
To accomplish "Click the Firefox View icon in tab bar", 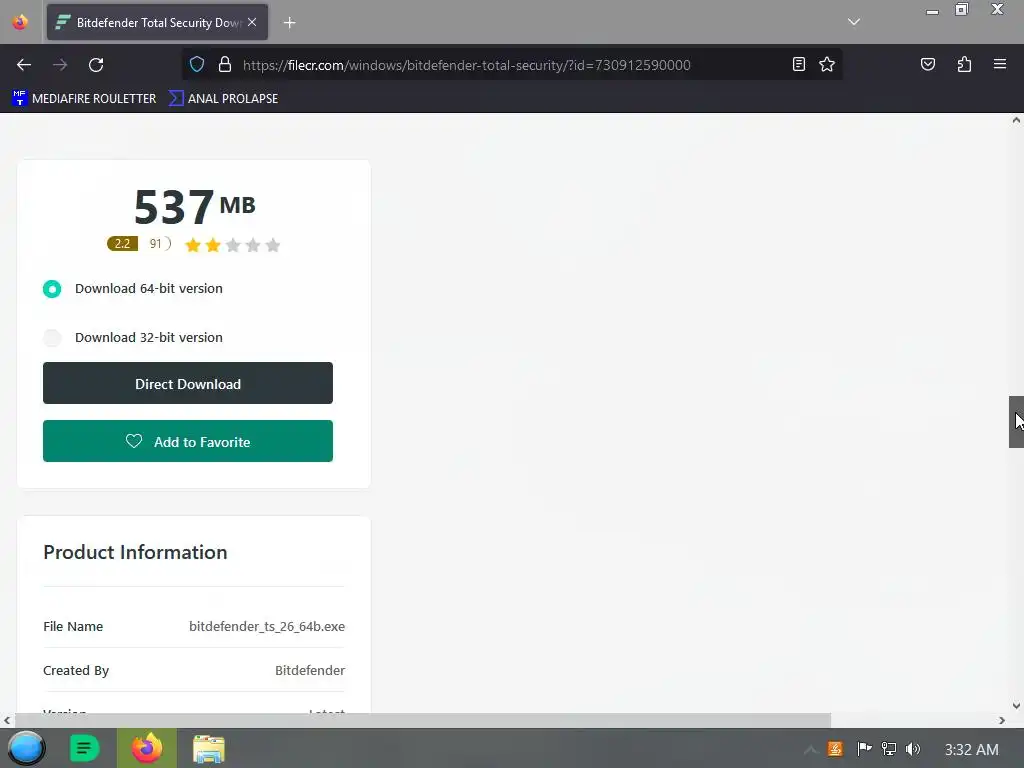I will click(x=20, y=22).
